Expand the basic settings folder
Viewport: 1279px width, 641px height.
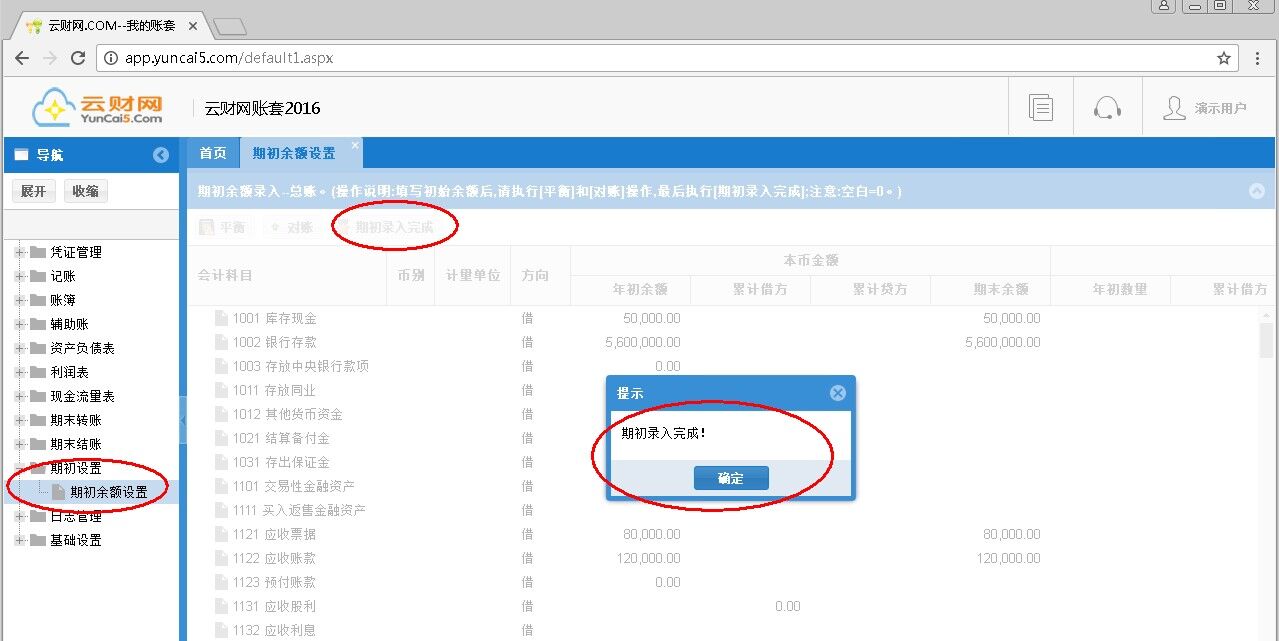click(19, 540)
